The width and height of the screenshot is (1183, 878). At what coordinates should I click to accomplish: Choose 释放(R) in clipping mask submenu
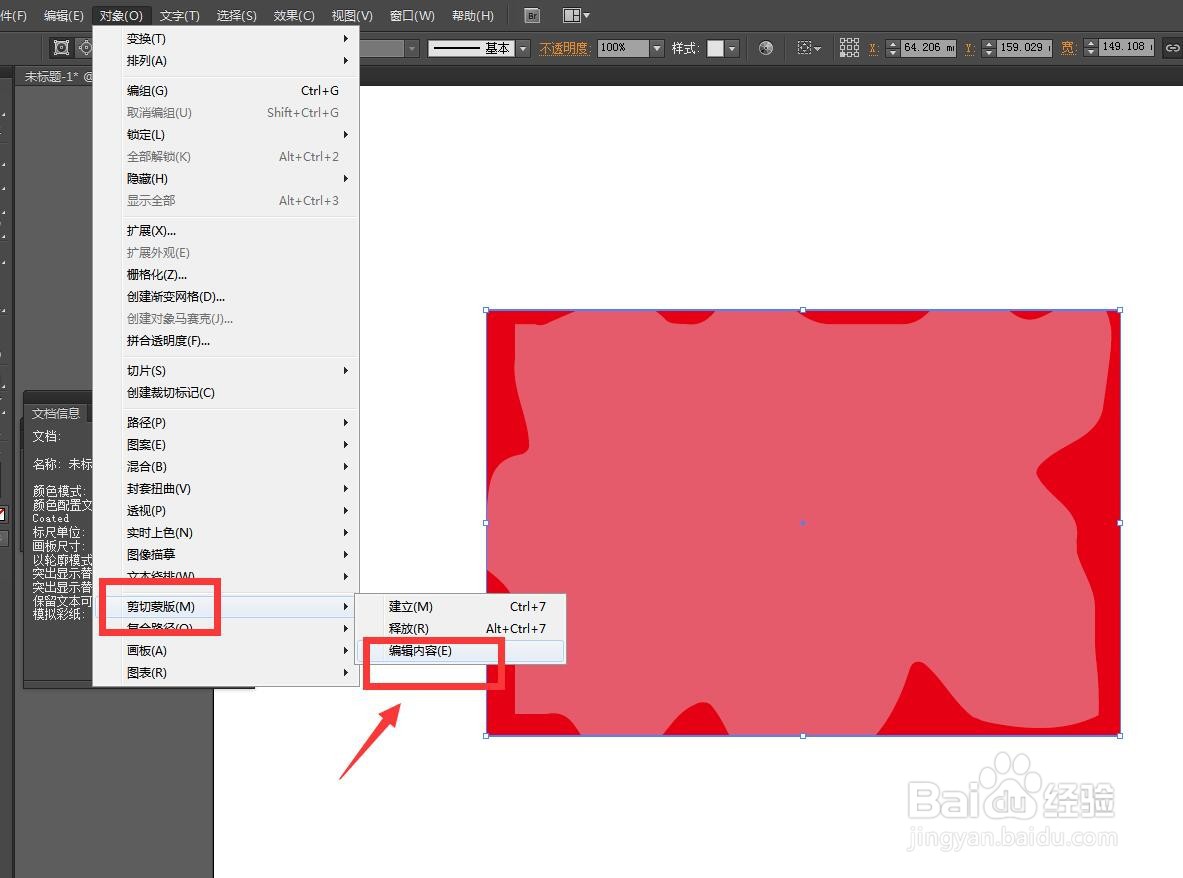(x=460, y=628)
